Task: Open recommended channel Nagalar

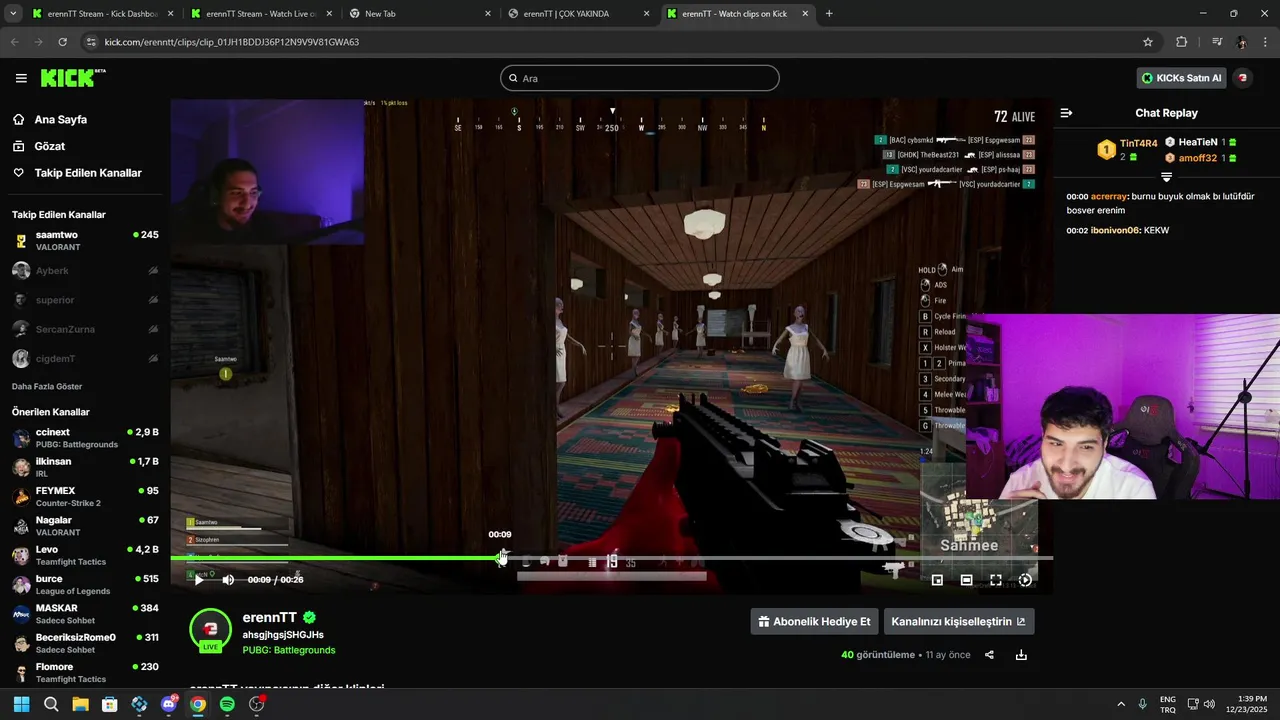Action: (x=85, y=526)
